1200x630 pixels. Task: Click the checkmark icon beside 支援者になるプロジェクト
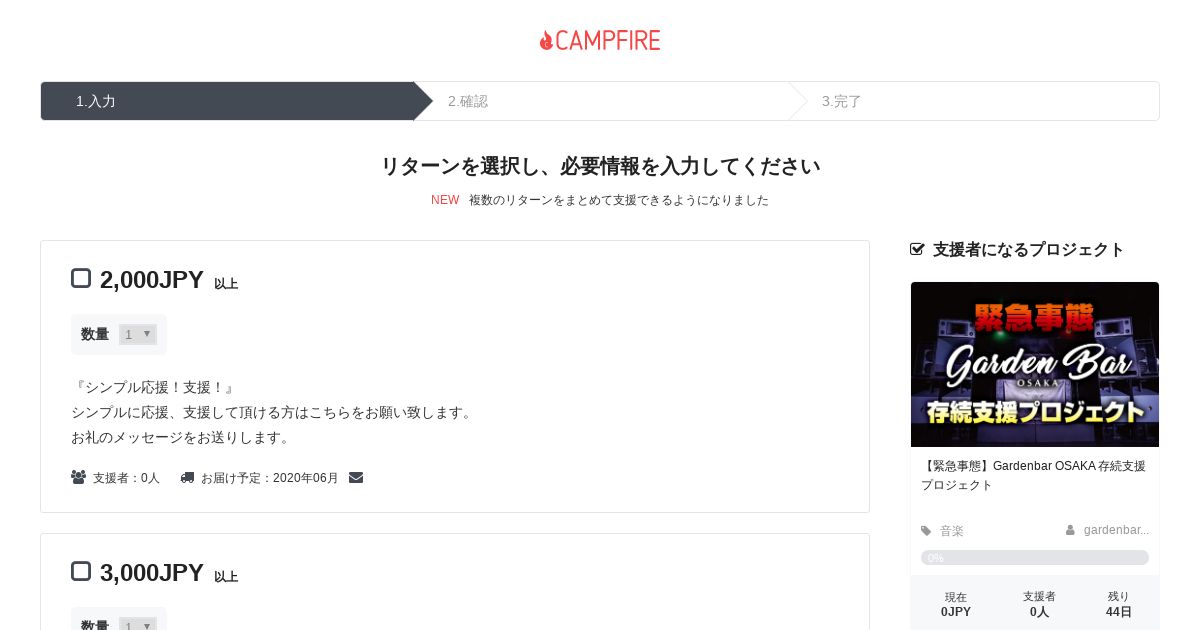coord(917,249)
